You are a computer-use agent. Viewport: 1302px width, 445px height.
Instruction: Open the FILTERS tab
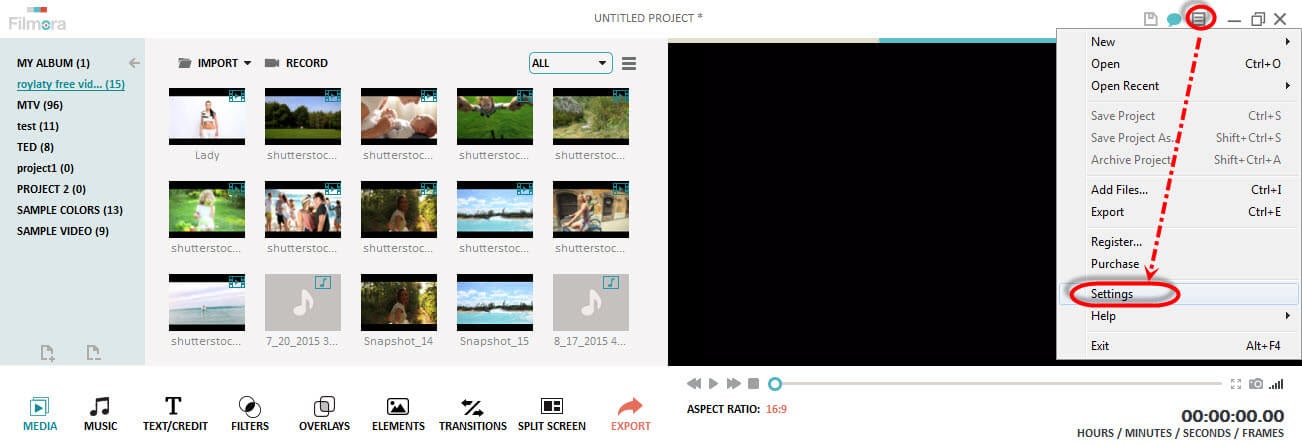point(249,414)
